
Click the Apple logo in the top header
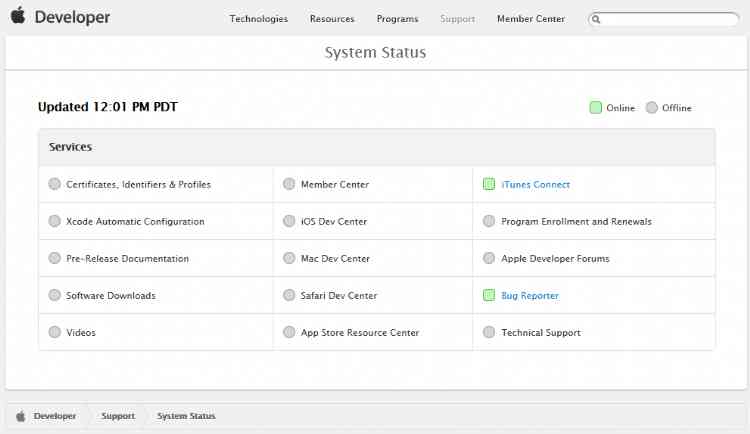coord(18,15)
